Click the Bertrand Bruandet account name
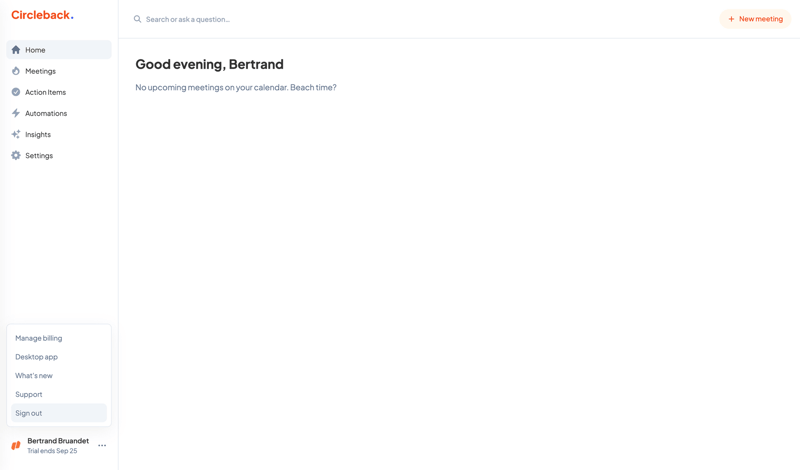 [58, 440]
